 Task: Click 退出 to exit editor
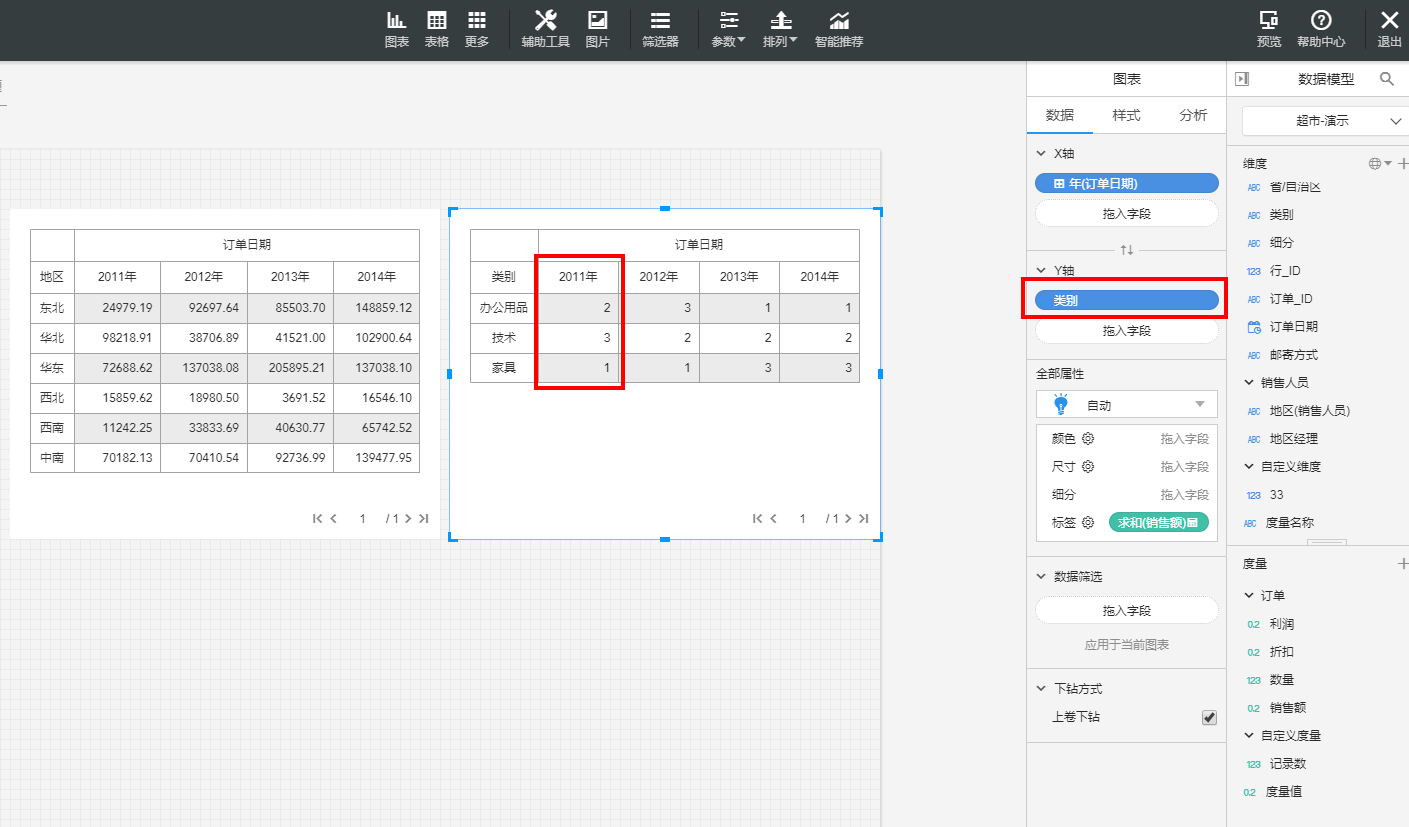coord(1389,29)
